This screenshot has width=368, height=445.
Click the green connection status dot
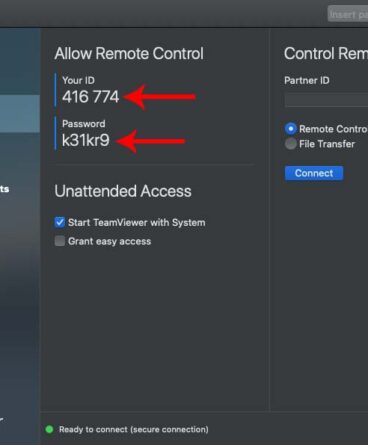(49, 429)
